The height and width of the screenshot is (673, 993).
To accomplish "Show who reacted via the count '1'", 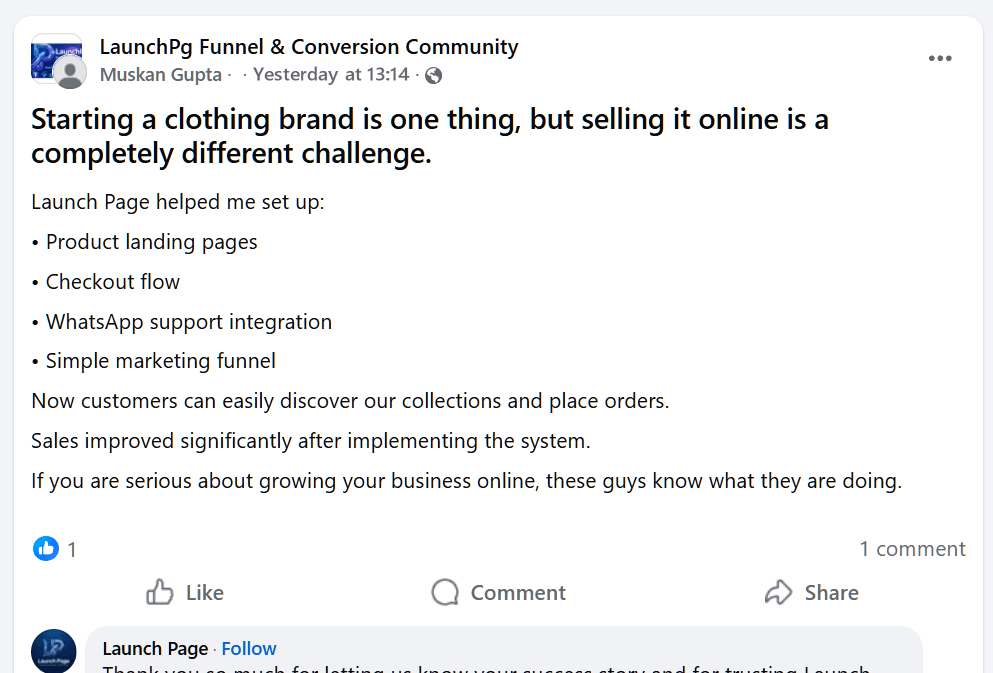I will click(72, 549).
